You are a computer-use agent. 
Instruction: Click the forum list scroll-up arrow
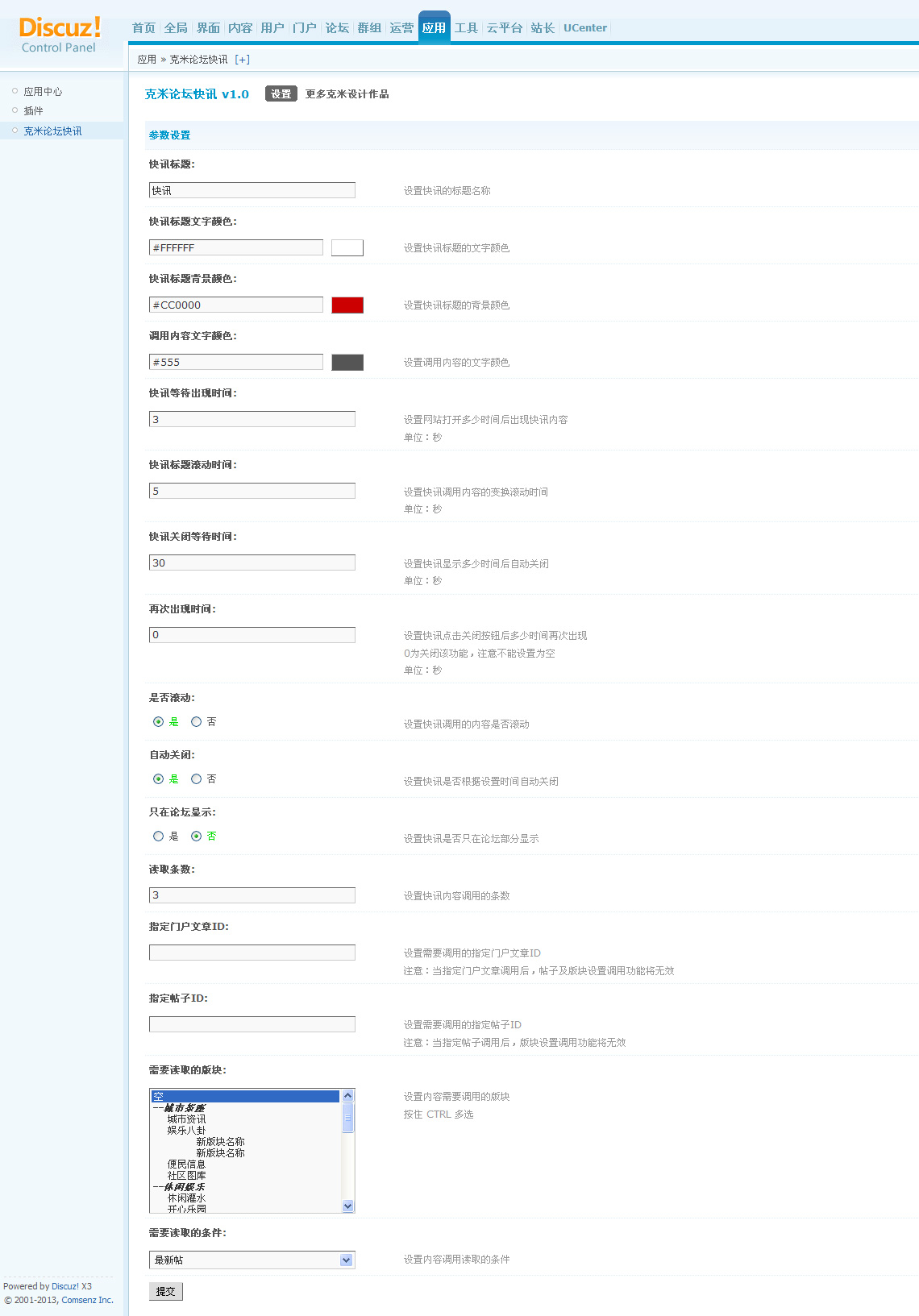click(348, 1096)
